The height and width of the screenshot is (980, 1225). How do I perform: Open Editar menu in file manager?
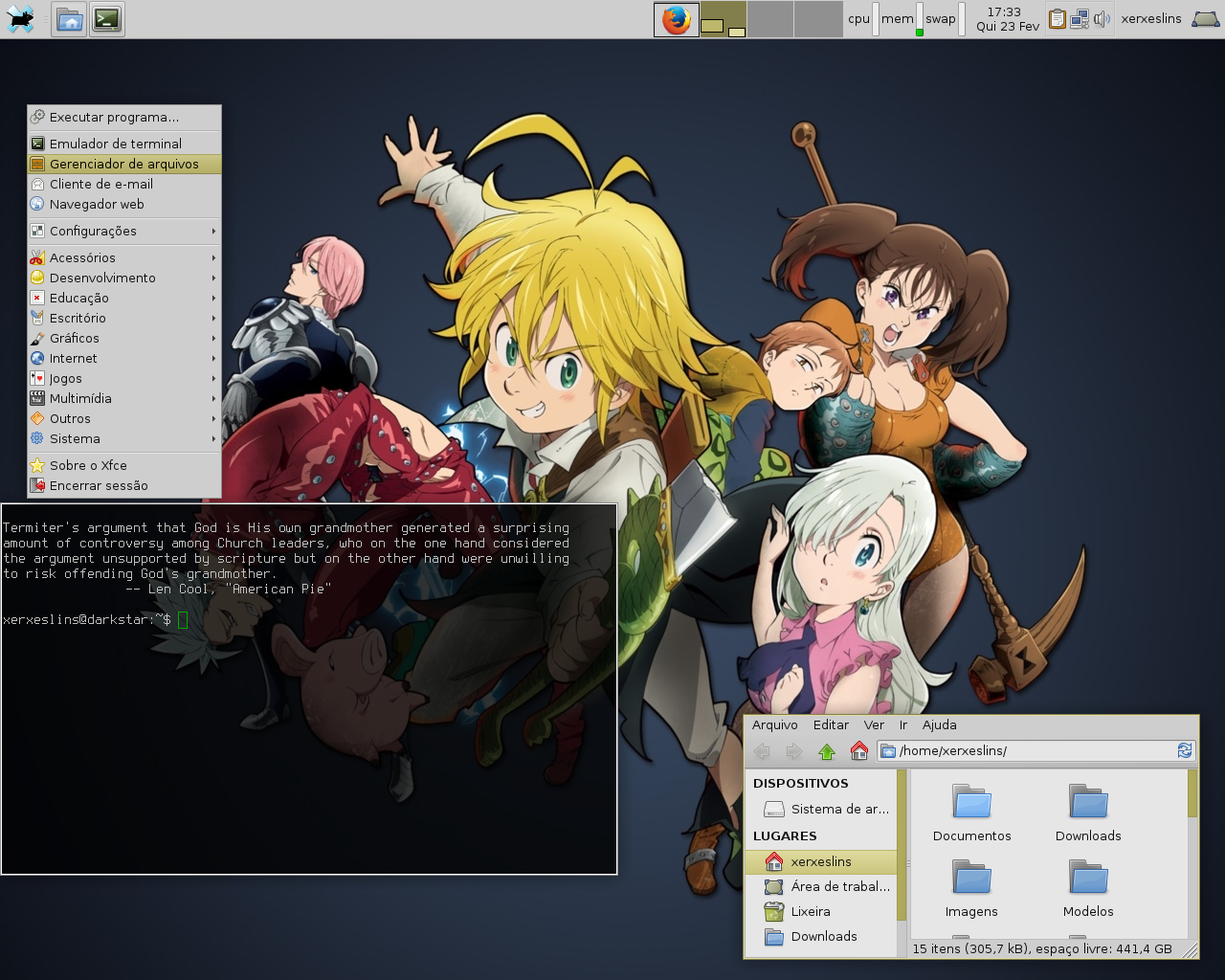point(831,724)
